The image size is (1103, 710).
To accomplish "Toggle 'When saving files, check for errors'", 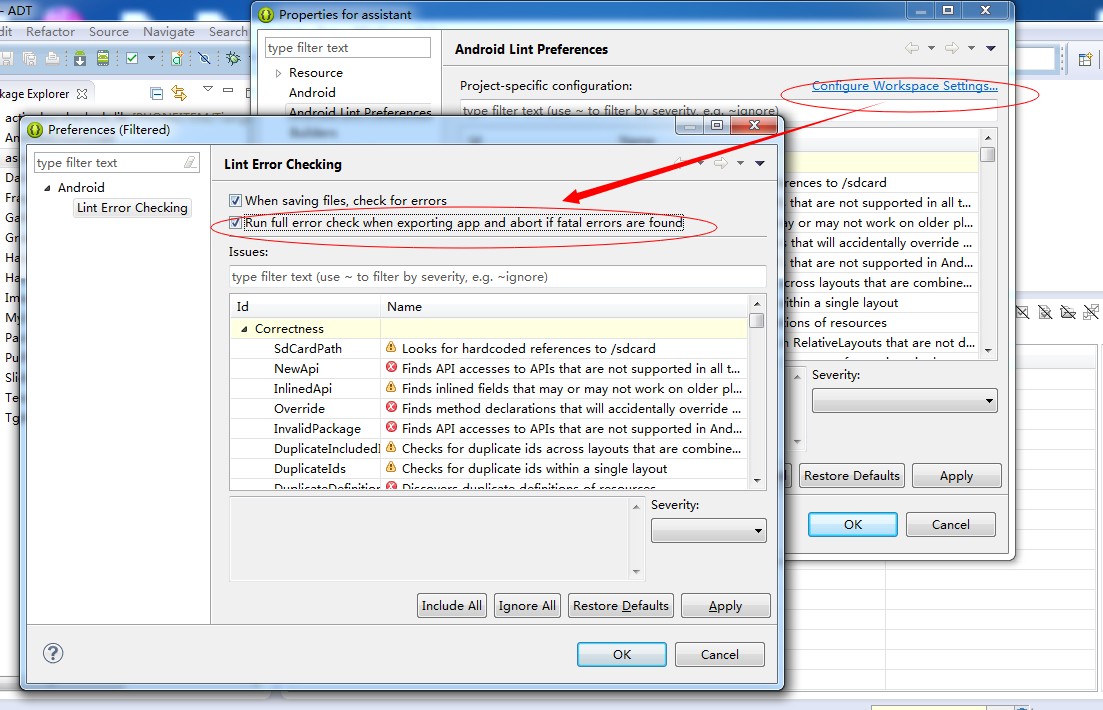I will click(x=235, y=201).
